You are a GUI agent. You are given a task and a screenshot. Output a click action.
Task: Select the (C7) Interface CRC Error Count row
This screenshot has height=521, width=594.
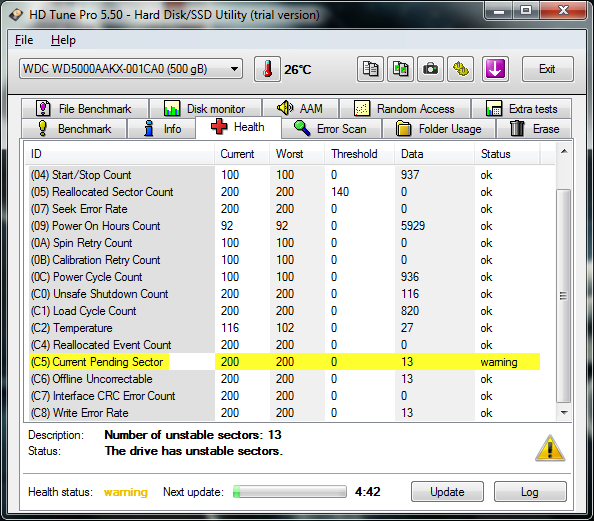click(283, 396)
